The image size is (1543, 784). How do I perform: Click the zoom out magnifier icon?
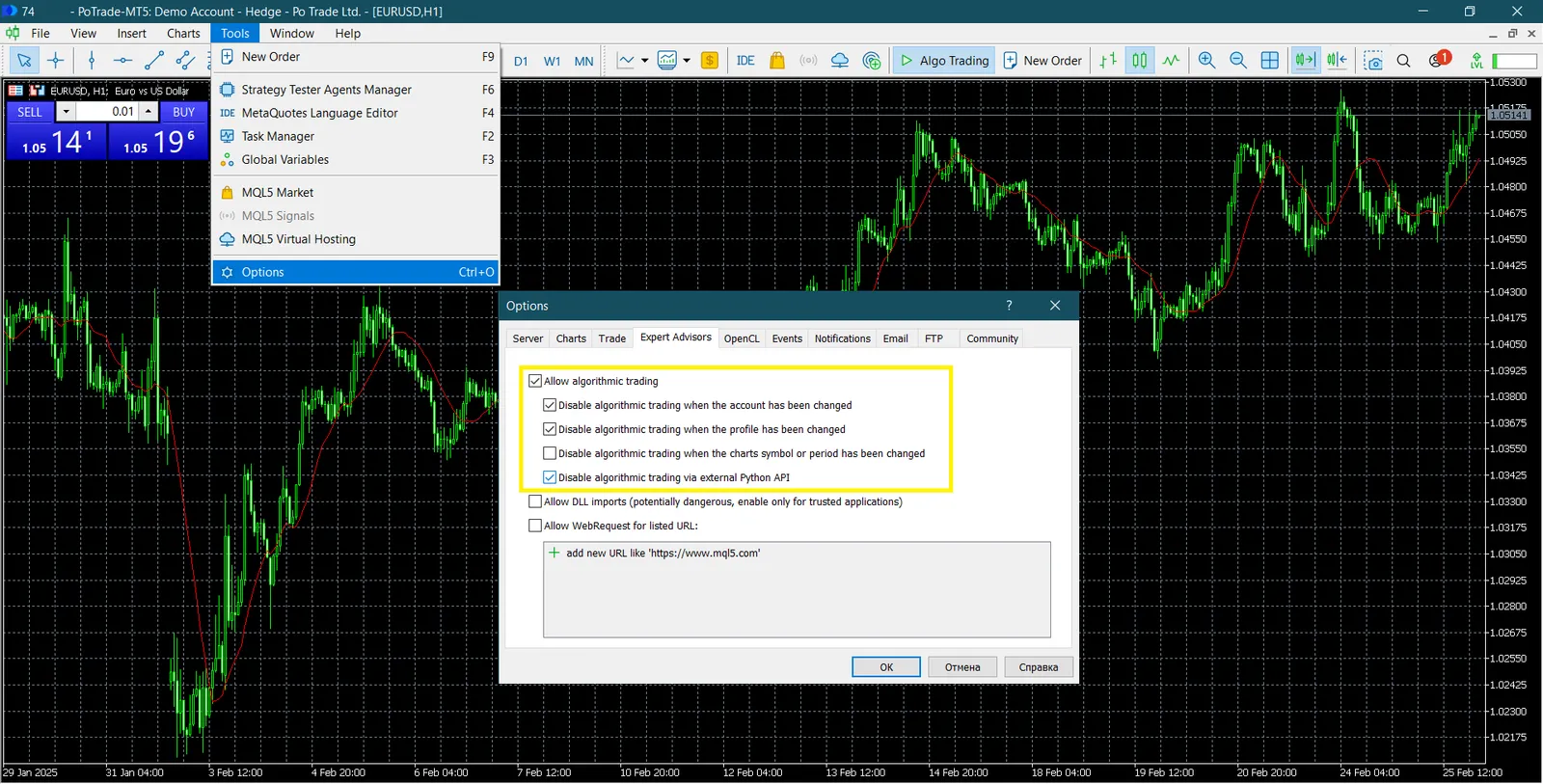click(x=1238, y=61)
